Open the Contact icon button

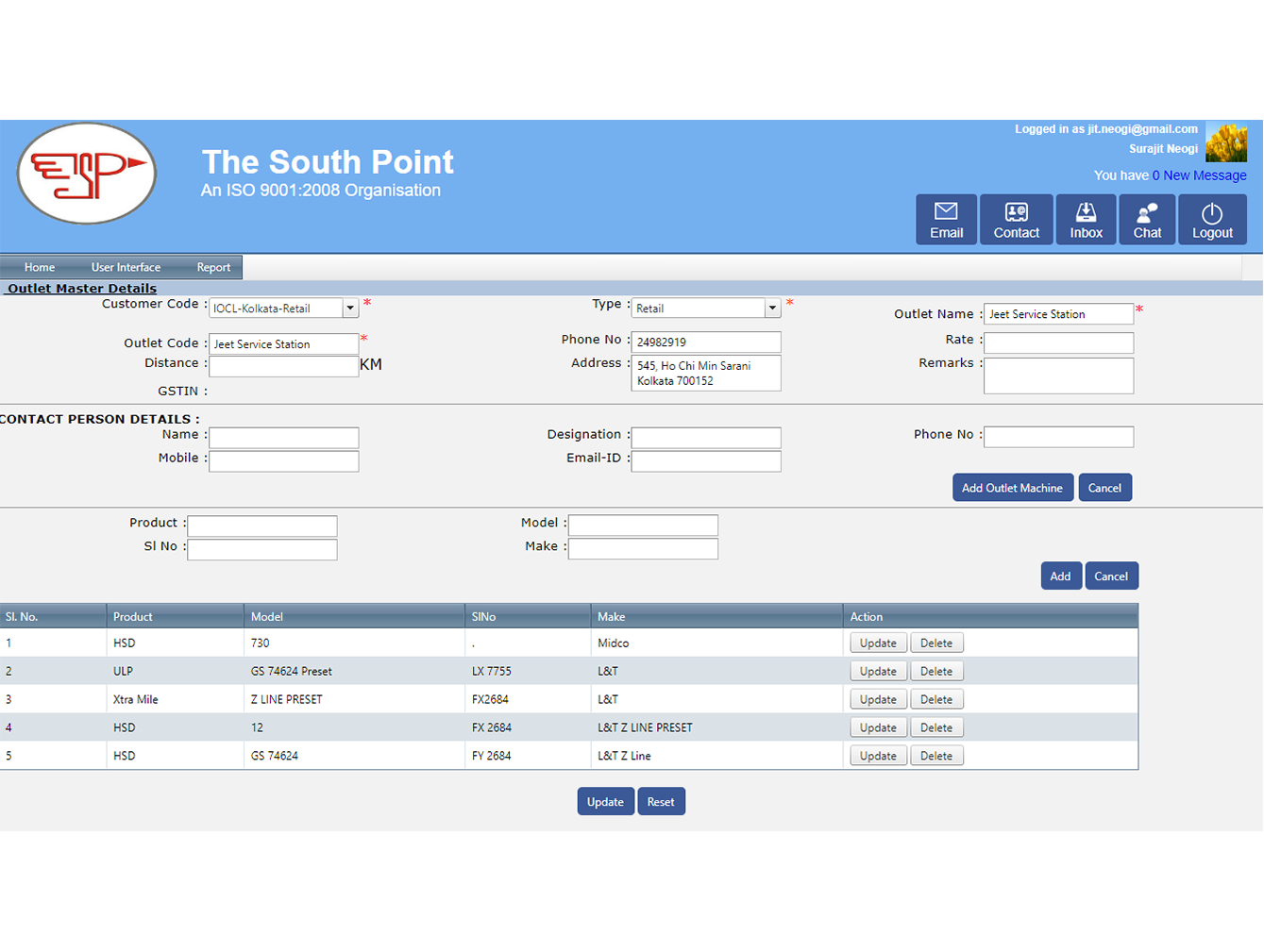[1016, 220]
